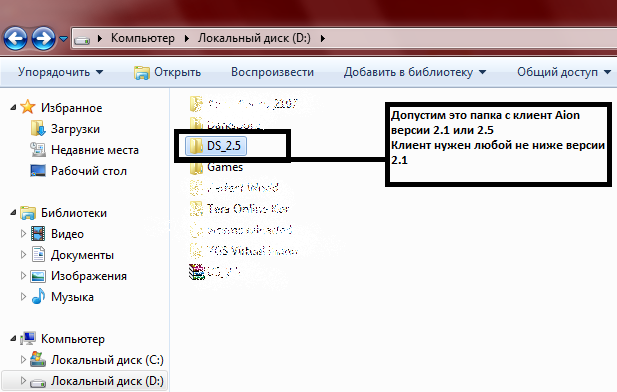The image size is (617, 392).
Task: Open Локальный диск (C:) in sidebar
Action: (x=107, y=360)
